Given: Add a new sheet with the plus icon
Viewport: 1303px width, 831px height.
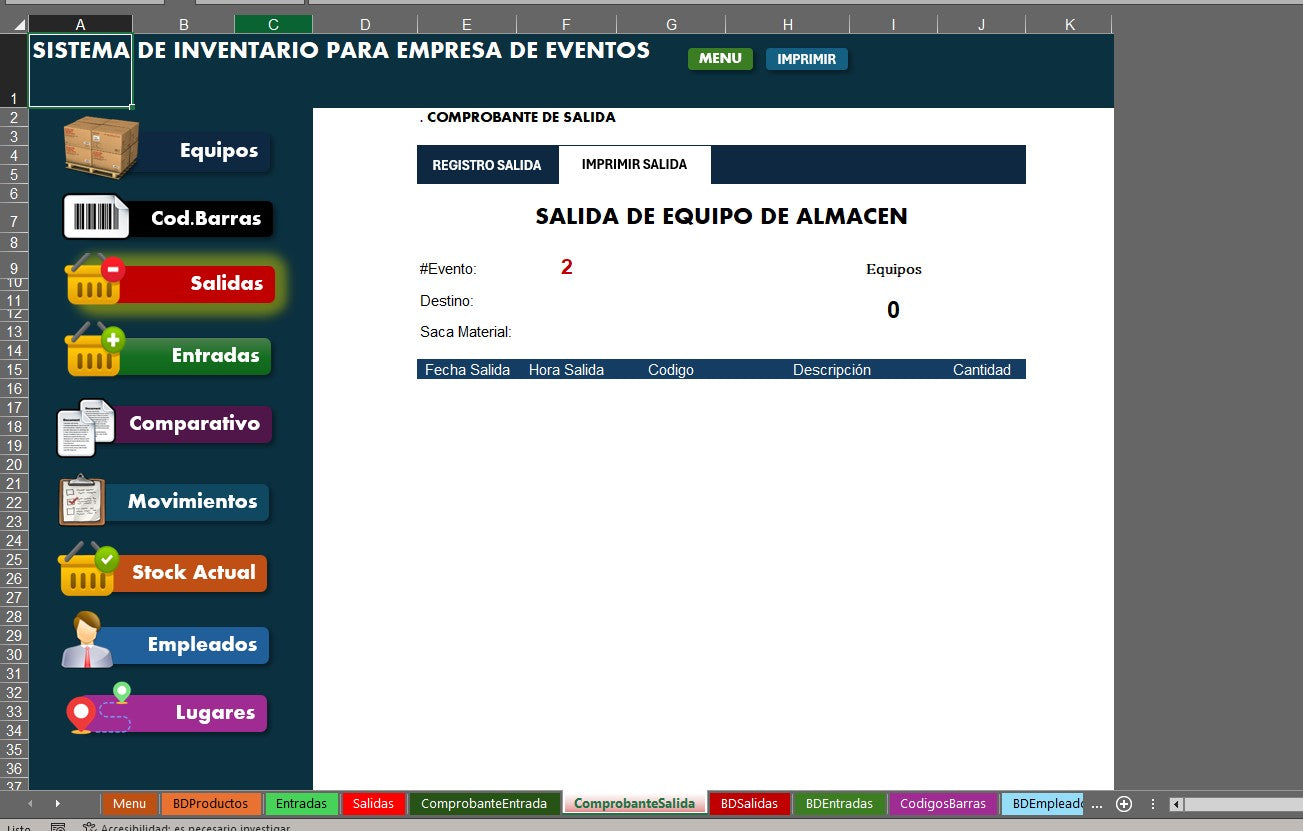Looking at the screenshot, I should (1124, 804).
